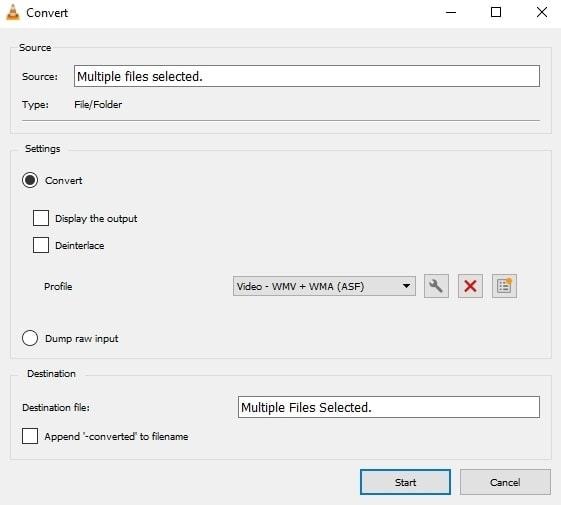Click the Destination file input field

point(389,407)
